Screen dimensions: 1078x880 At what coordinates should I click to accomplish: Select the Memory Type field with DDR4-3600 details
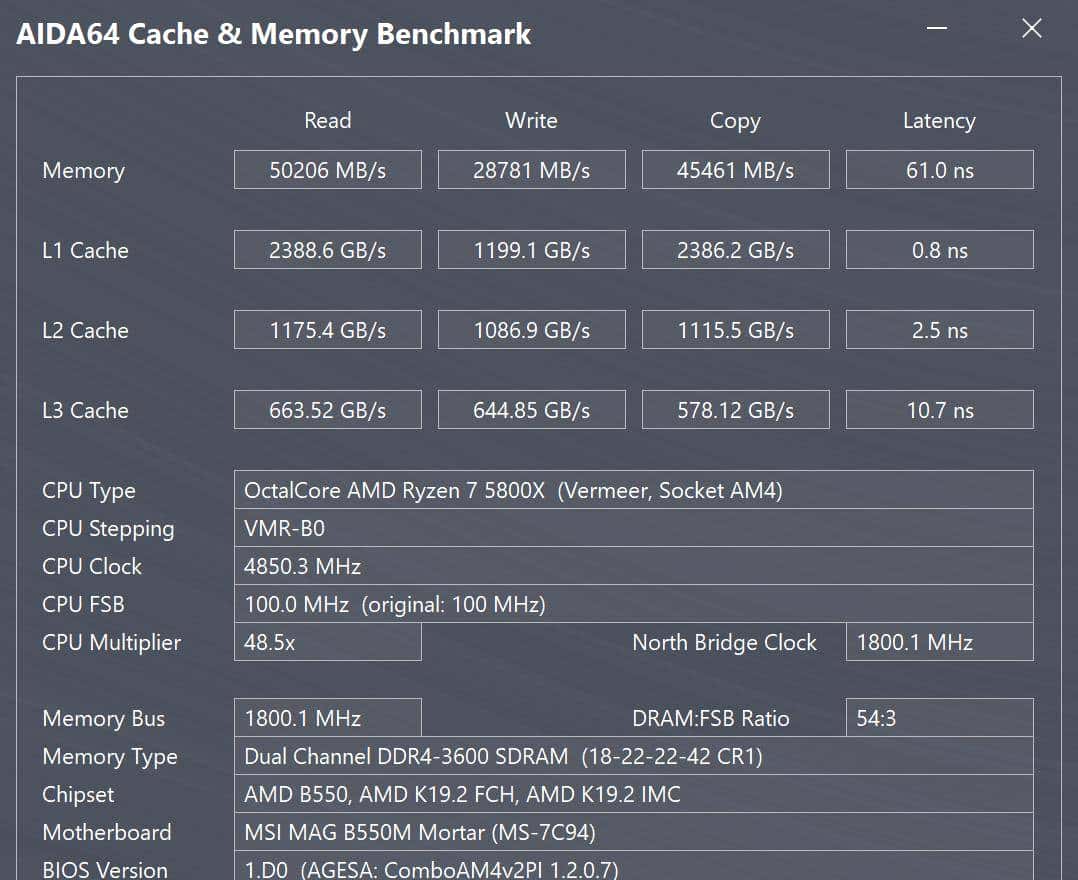point(633,757)
